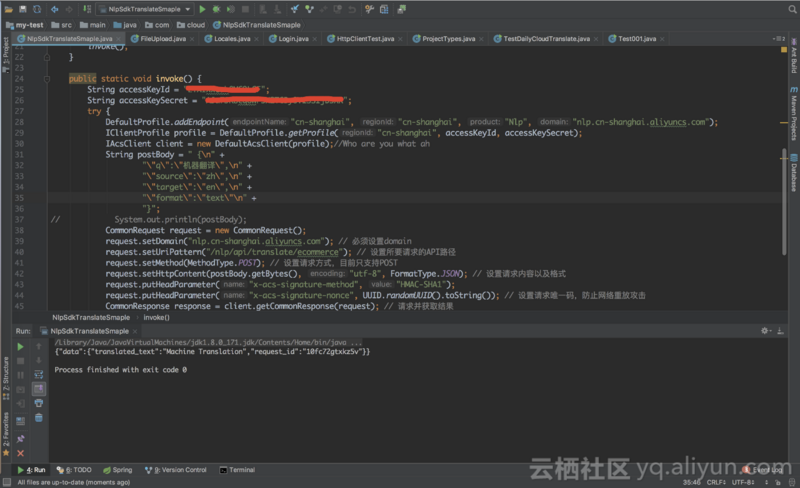Navigate back with the blue arrow
The image size is (800, 488).
[55, 9]
